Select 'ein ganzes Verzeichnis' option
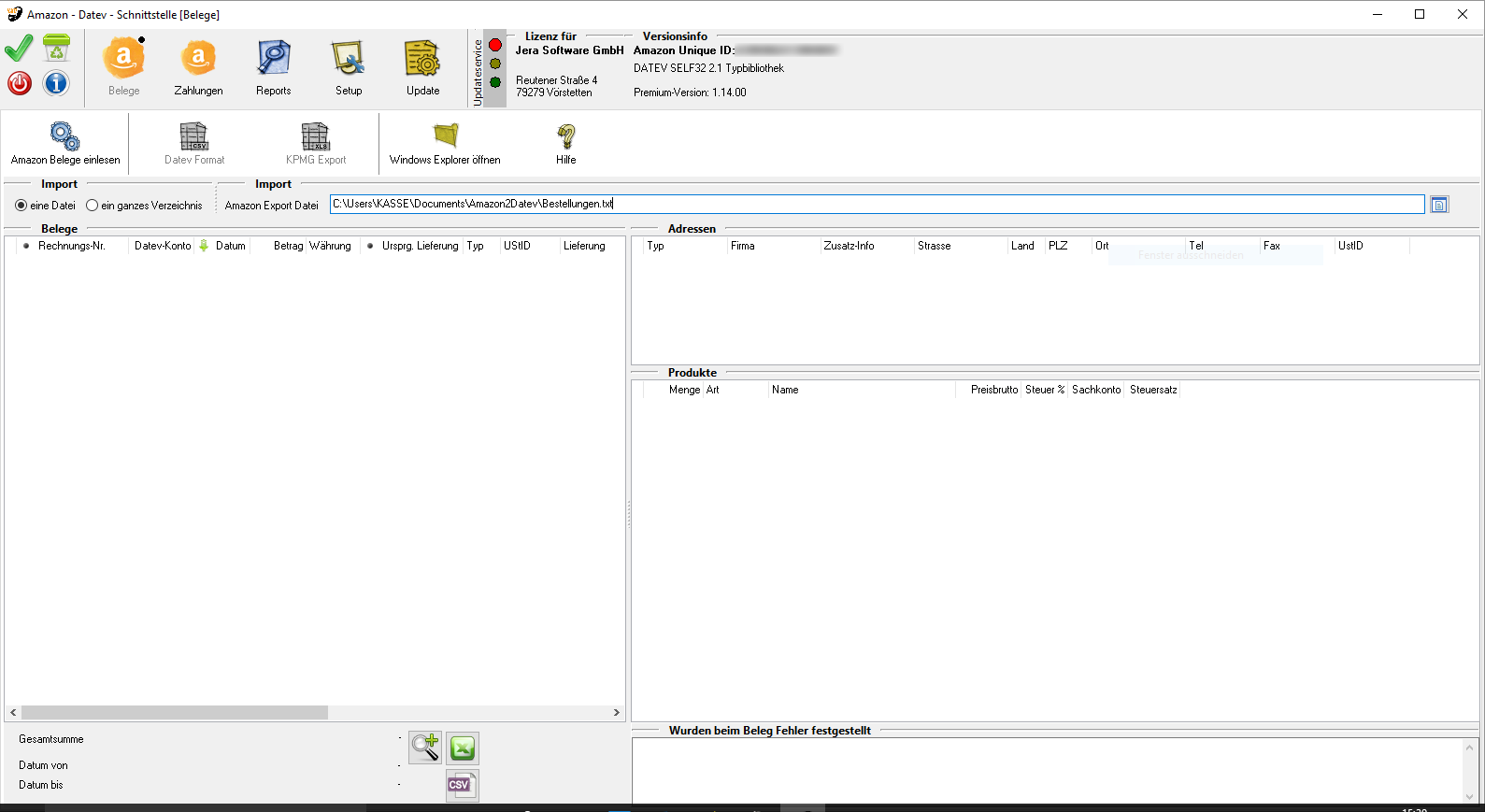 coord(93,206)
